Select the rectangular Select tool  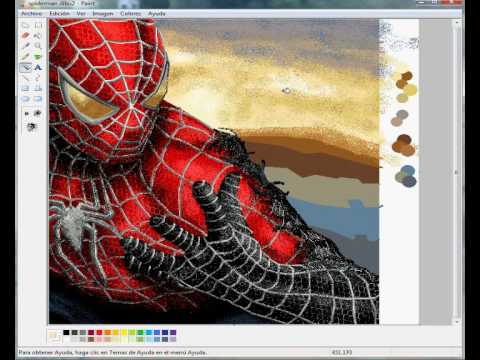38,25
